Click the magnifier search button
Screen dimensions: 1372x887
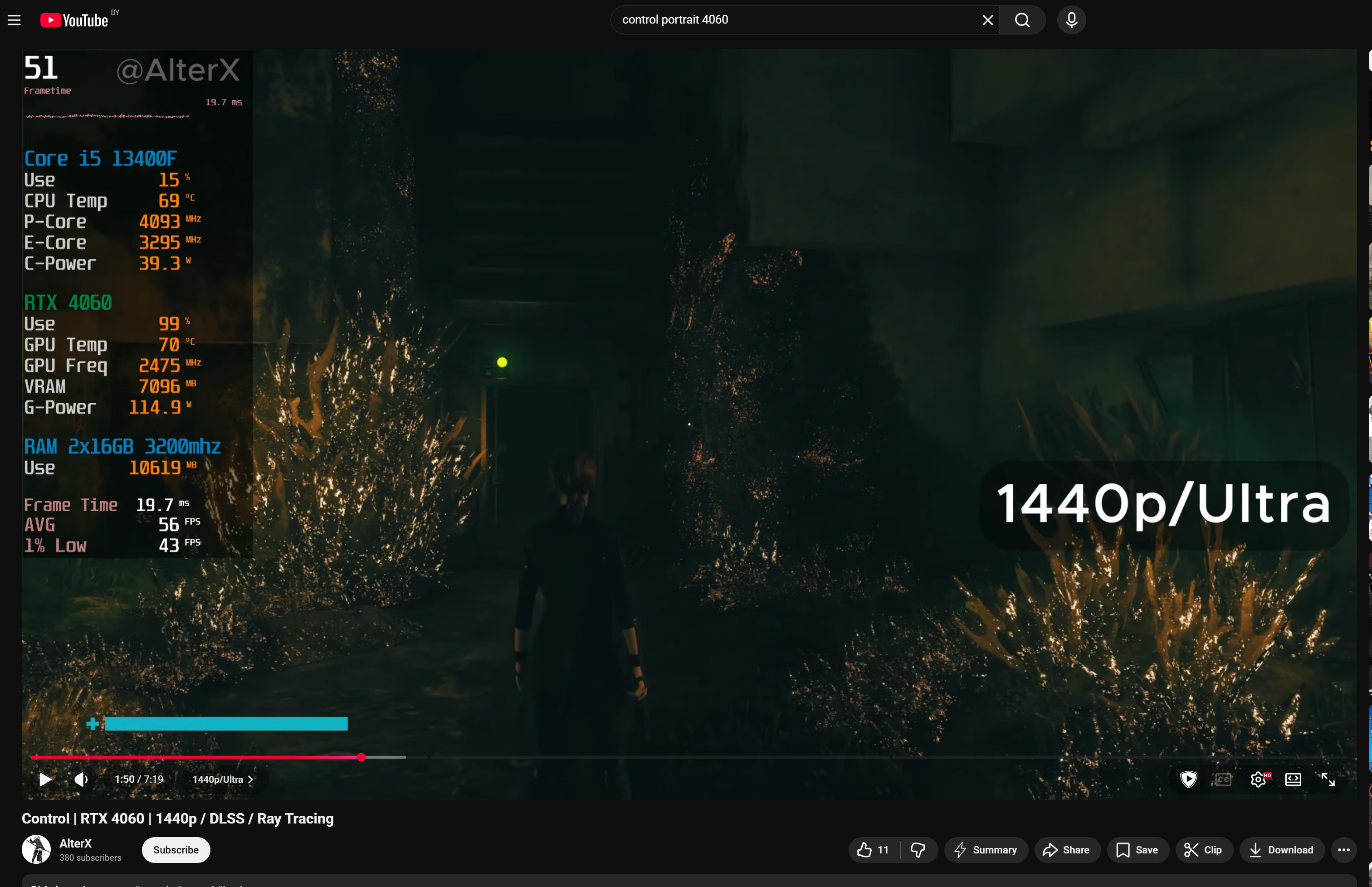[x=1022, y=20]
